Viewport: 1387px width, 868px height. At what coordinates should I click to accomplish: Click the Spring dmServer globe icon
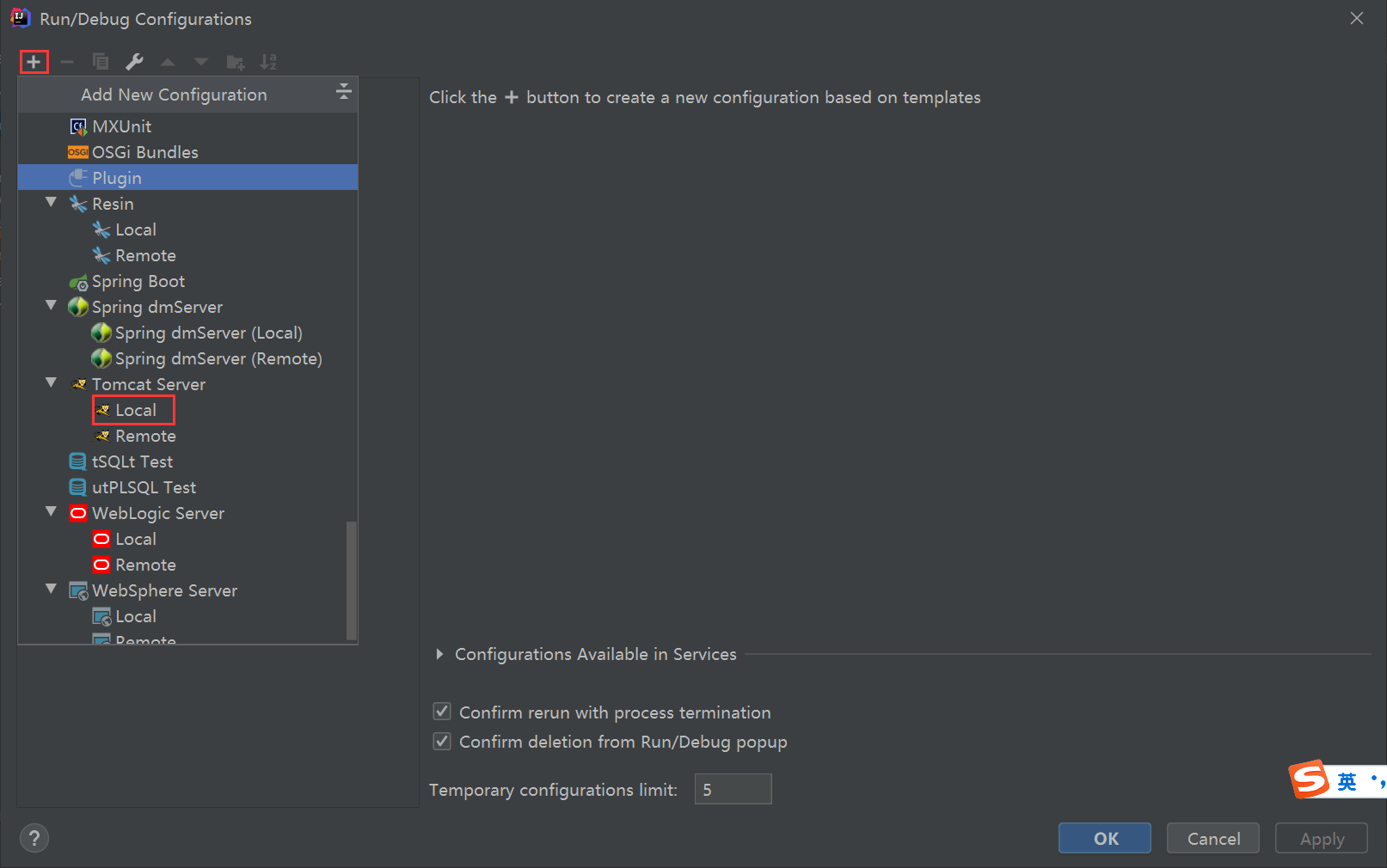coord(77,307)
